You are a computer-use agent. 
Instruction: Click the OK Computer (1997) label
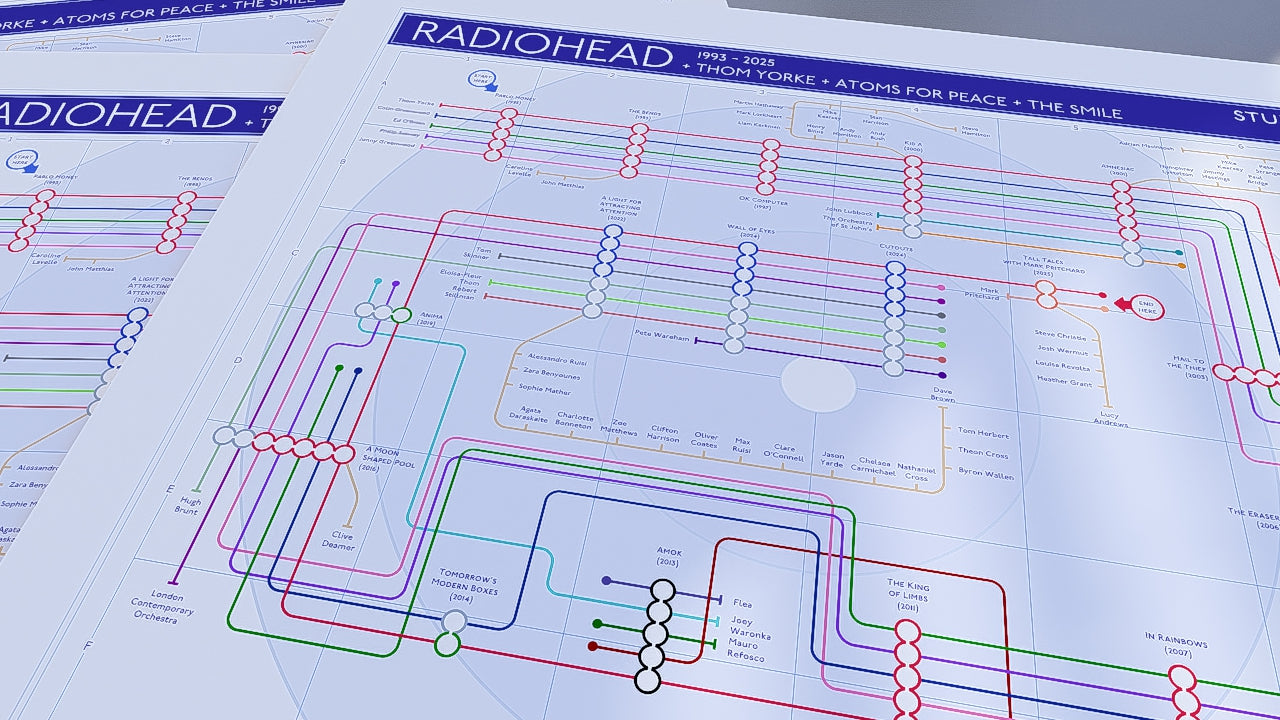pos(762,203)
